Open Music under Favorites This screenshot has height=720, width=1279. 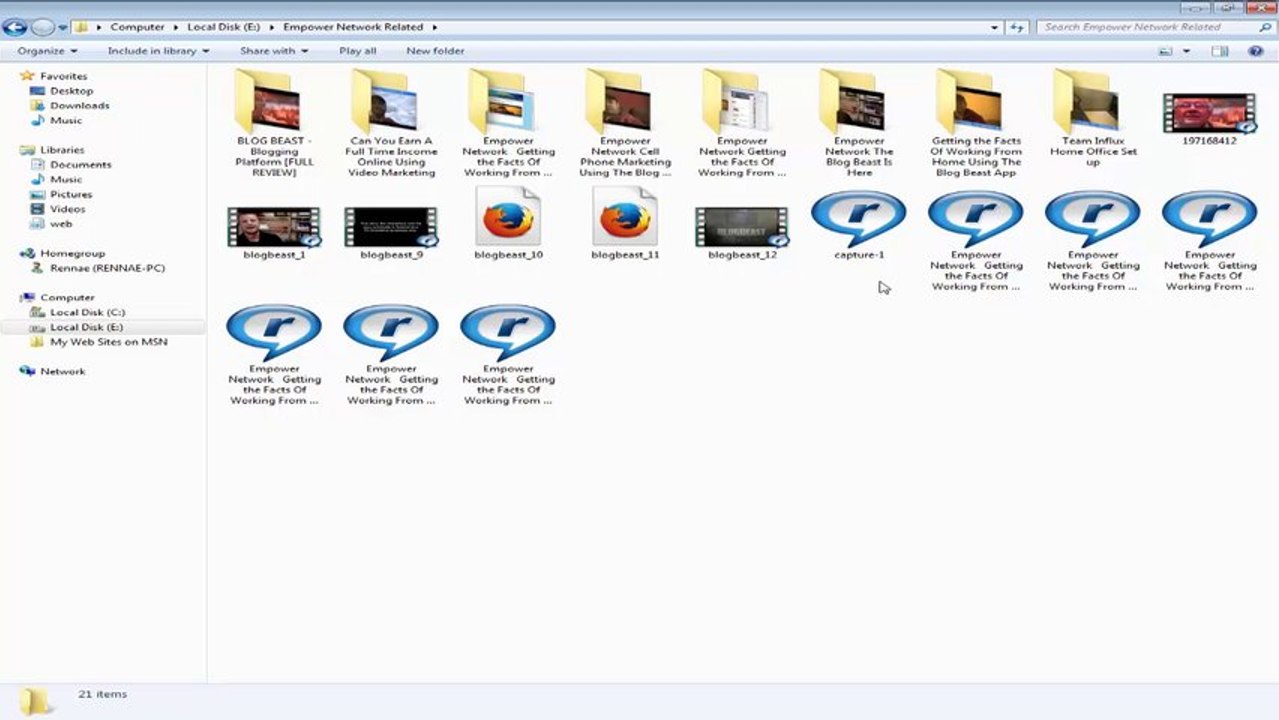tap(66, 121)
